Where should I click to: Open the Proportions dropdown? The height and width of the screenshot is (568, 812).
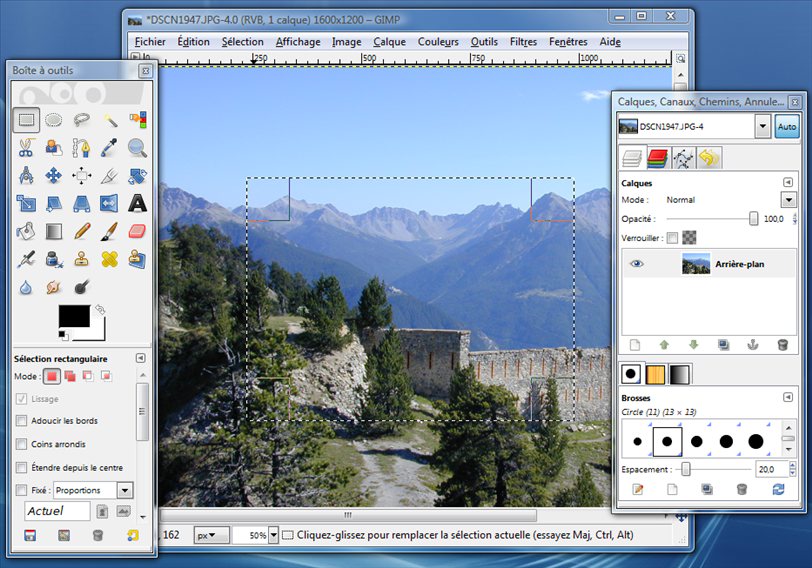point(125,490)
